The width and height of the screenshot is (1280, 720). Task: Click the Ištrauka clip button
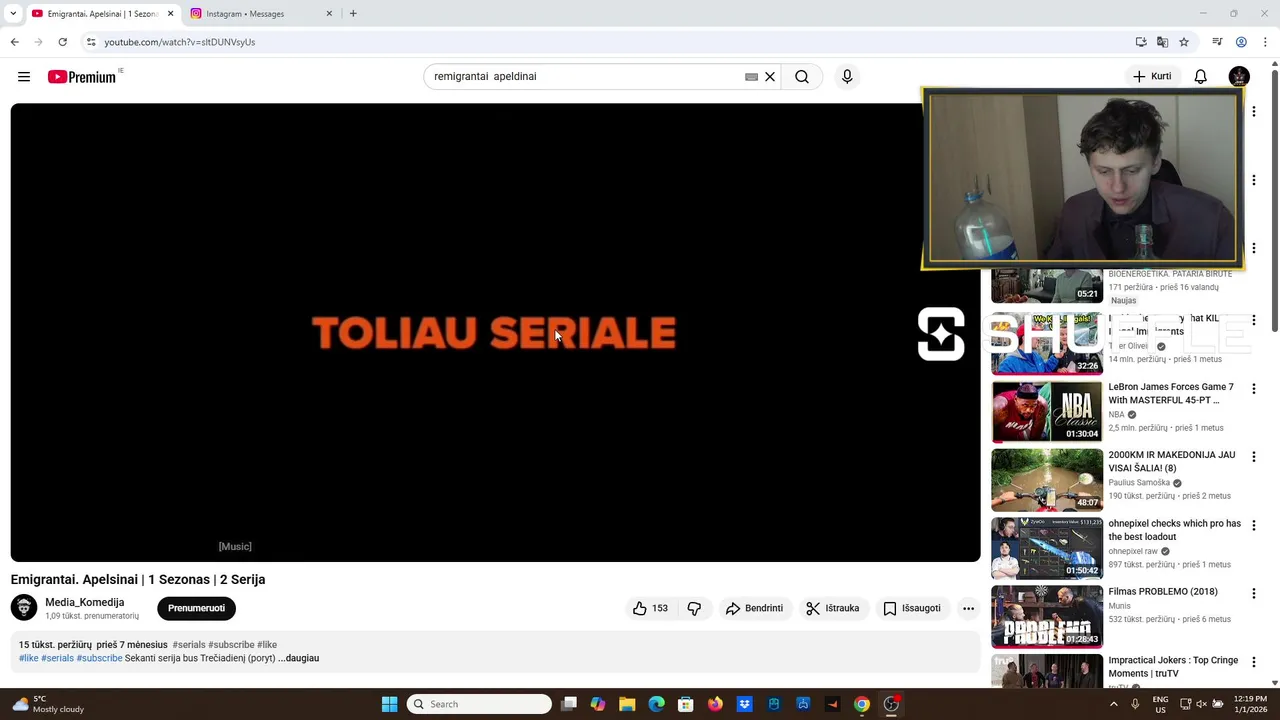click(x=833, y=608)
